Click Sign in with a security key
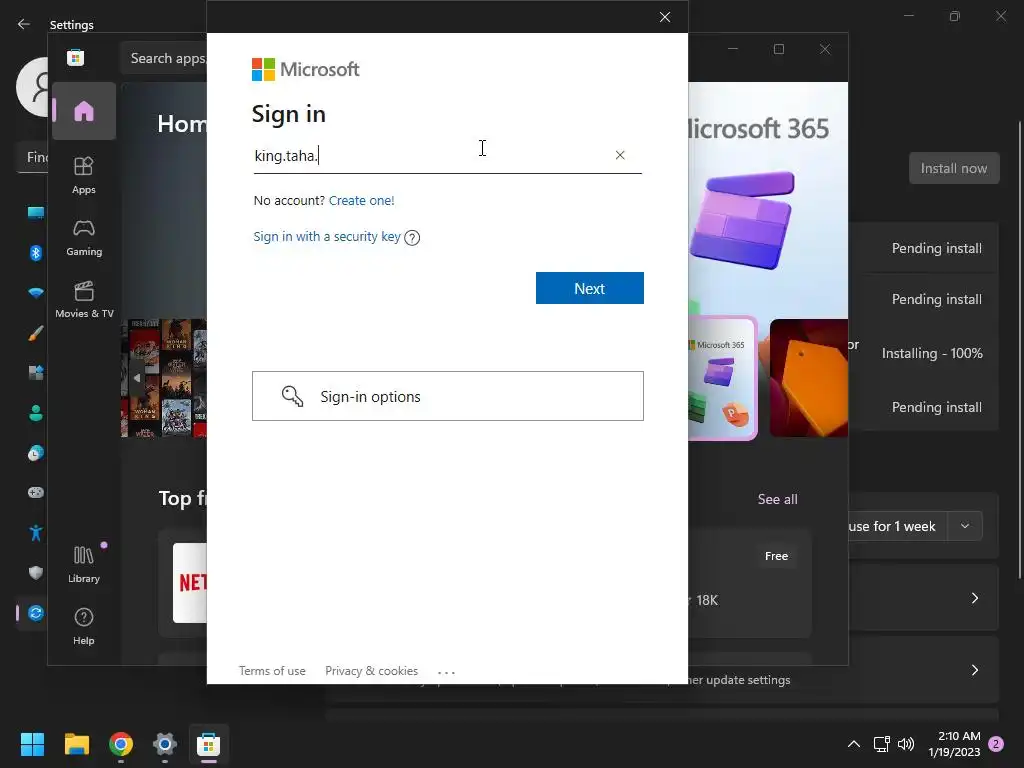This screenshot has height=768, width=1024. [327, 236]
